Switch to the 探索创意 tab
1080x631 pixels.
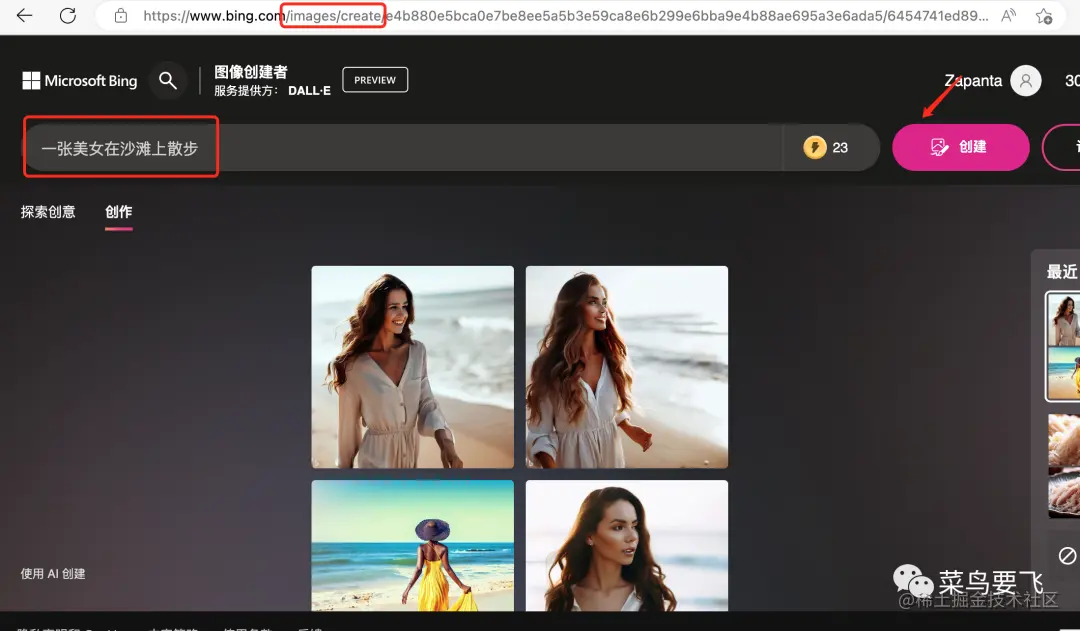[x=48, y=211]
